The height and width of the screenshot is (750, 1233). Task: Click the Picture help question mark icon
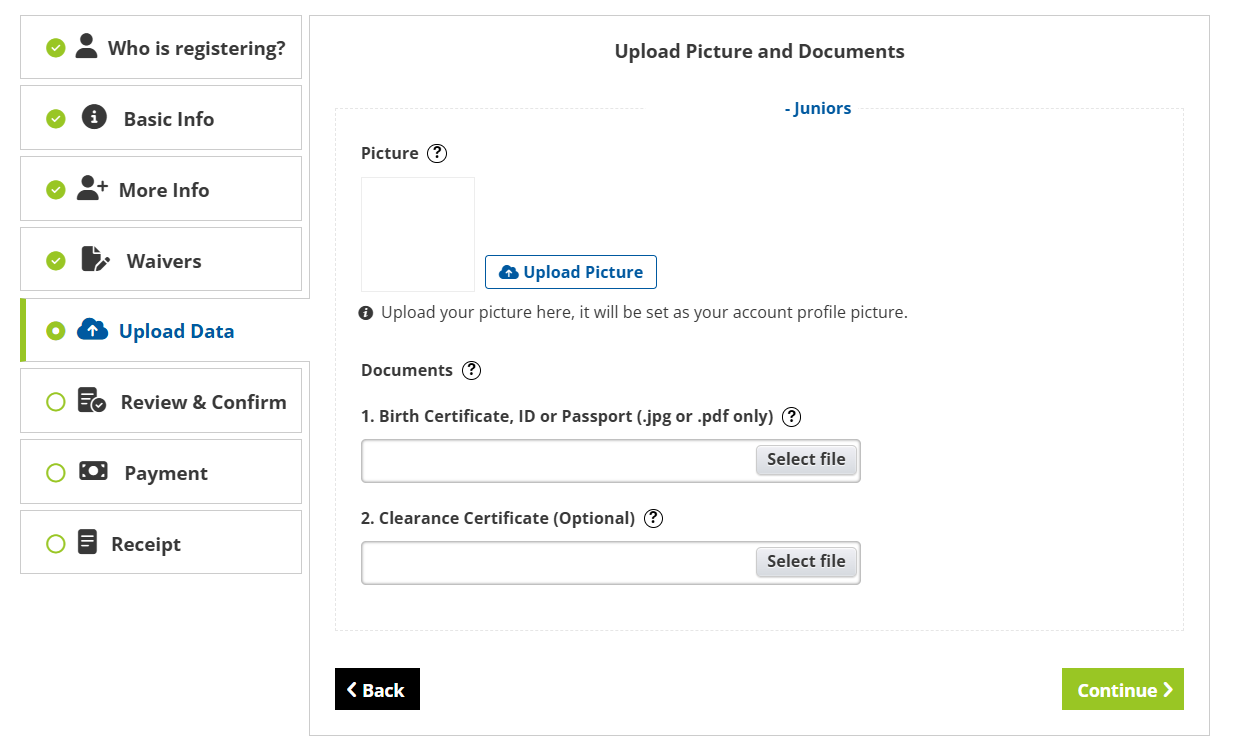coord(437,154)
